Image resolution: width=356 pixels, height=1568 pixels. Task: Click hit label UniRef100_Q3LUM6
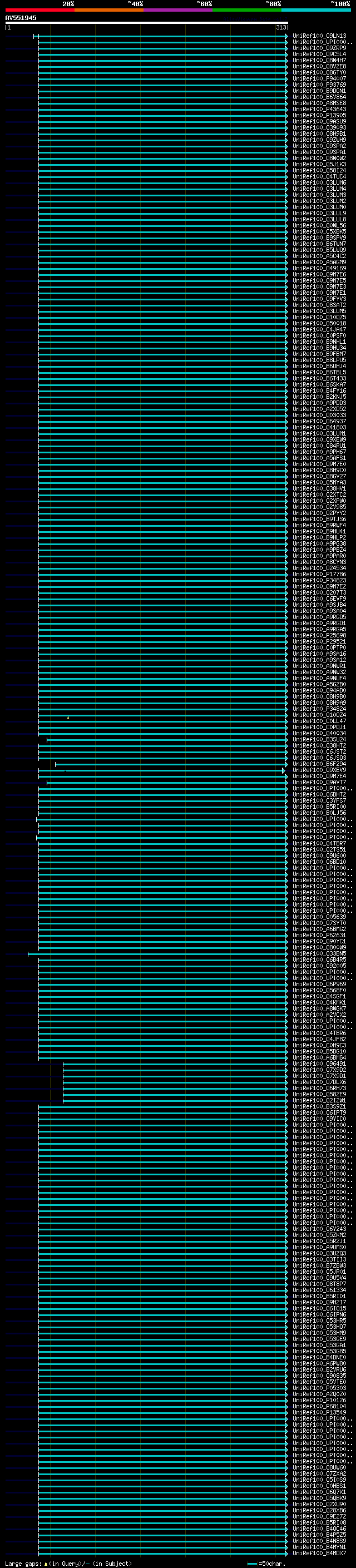pos(319,182)
